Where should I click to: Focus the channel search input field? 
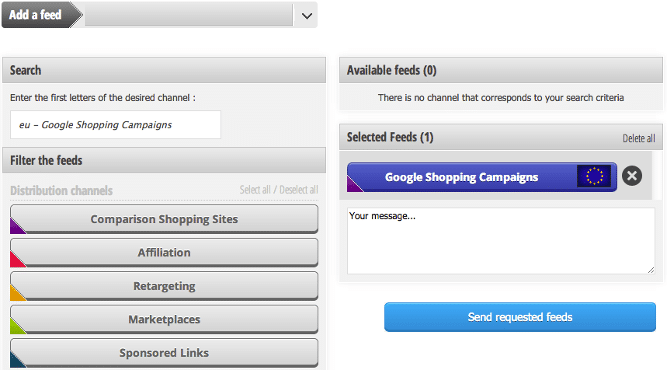pos(115,125)
